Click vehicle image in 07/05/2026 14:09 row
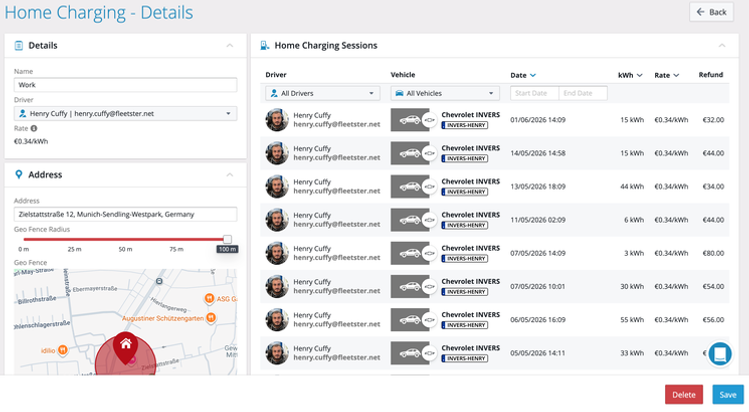Viewport: 749px width, 412px height. coord(410,253)
